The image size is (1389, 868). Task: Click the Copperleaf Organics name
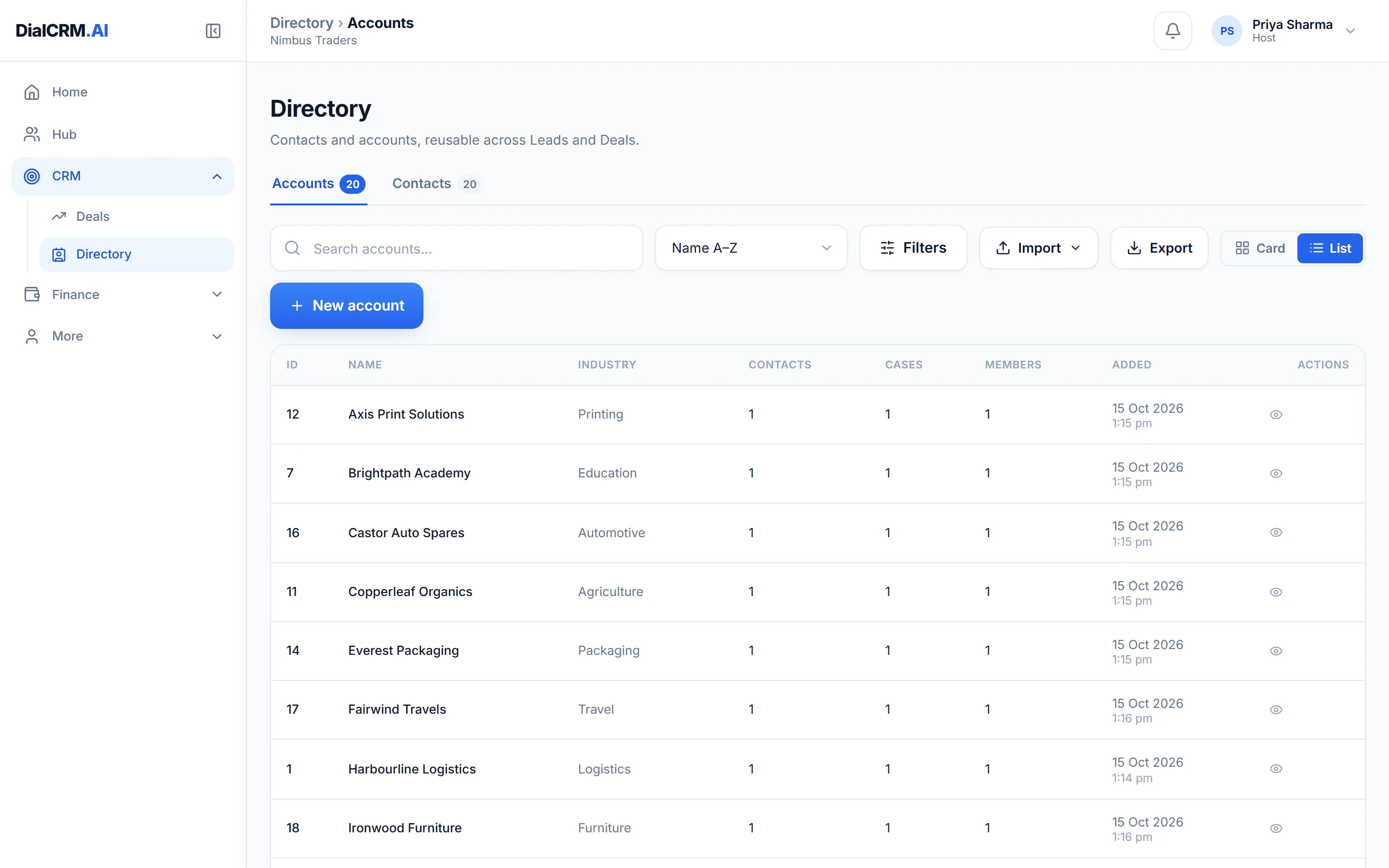(x=410, y=591)
